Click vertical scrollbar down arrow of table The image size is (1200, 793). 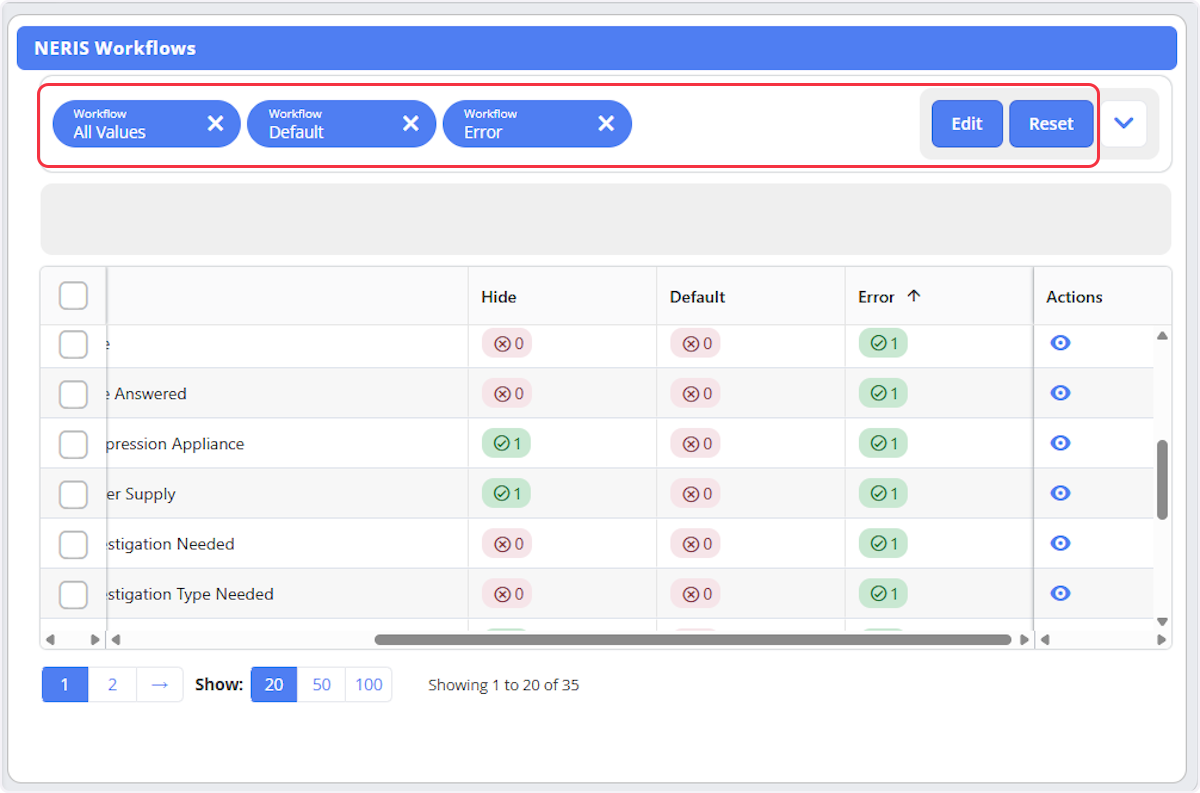(1162, 621)
